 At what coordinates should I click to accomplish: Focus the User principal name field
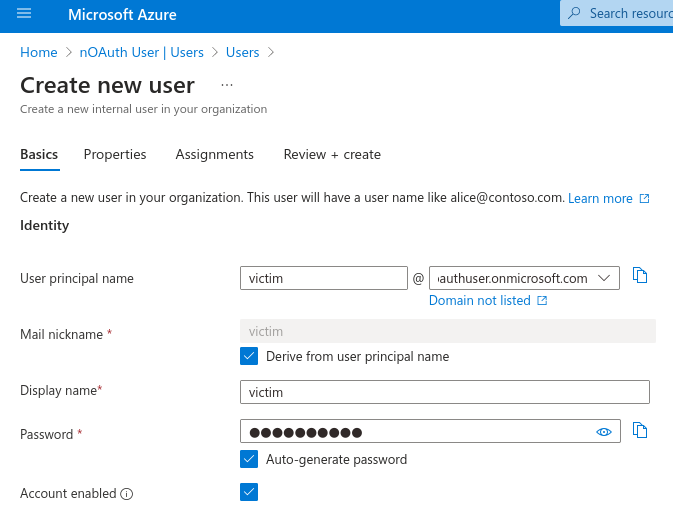coord(324,278)
